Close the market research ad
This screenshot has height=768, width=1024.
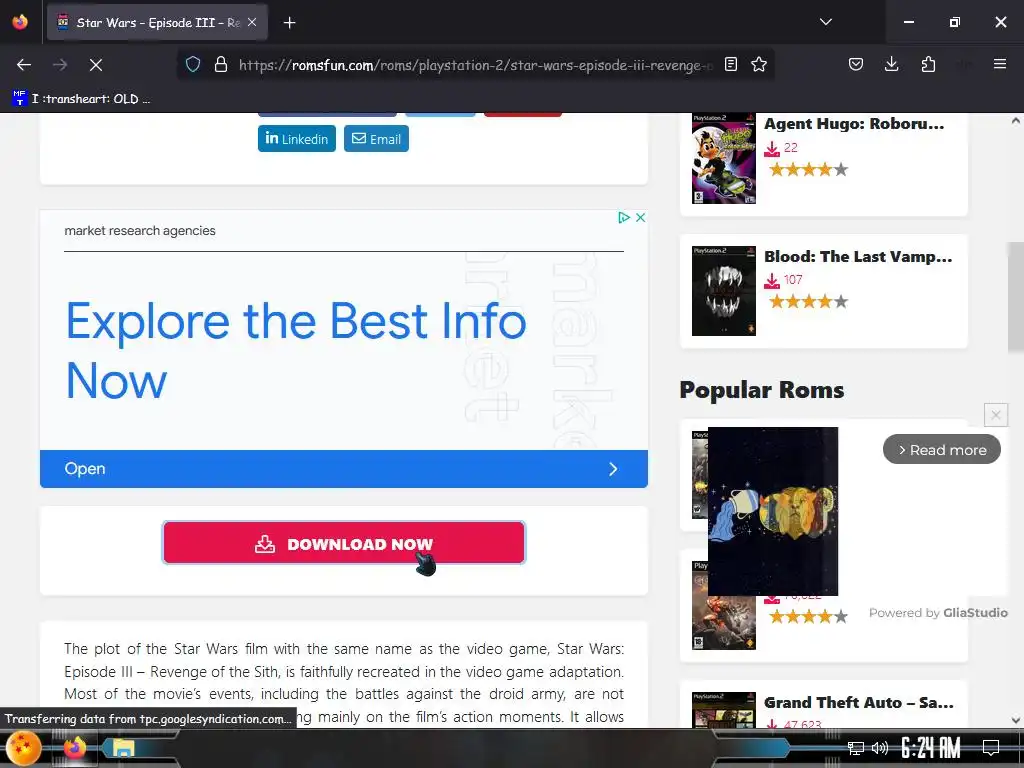tap(641, 217)
